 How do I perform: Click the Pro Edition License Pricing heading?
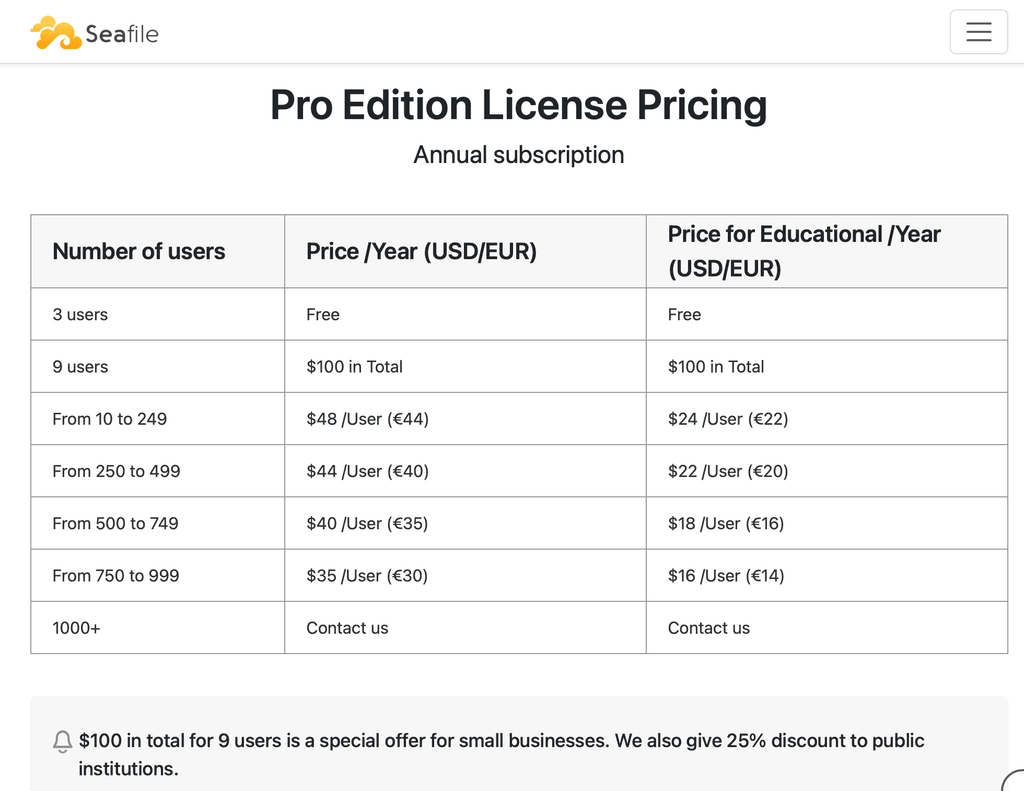[518, 105]
